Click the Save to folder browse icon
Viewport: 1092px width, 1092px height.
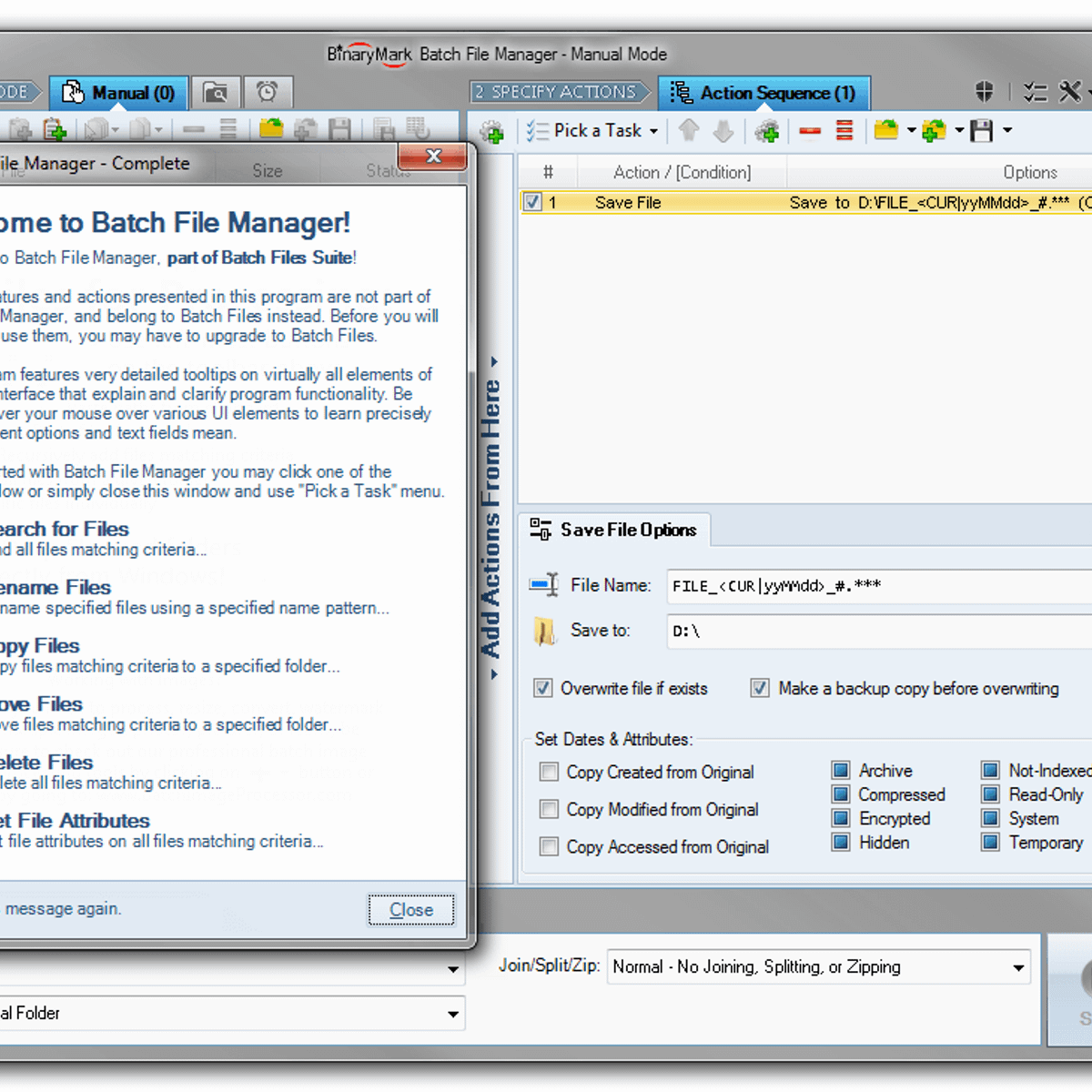(544, 631)
